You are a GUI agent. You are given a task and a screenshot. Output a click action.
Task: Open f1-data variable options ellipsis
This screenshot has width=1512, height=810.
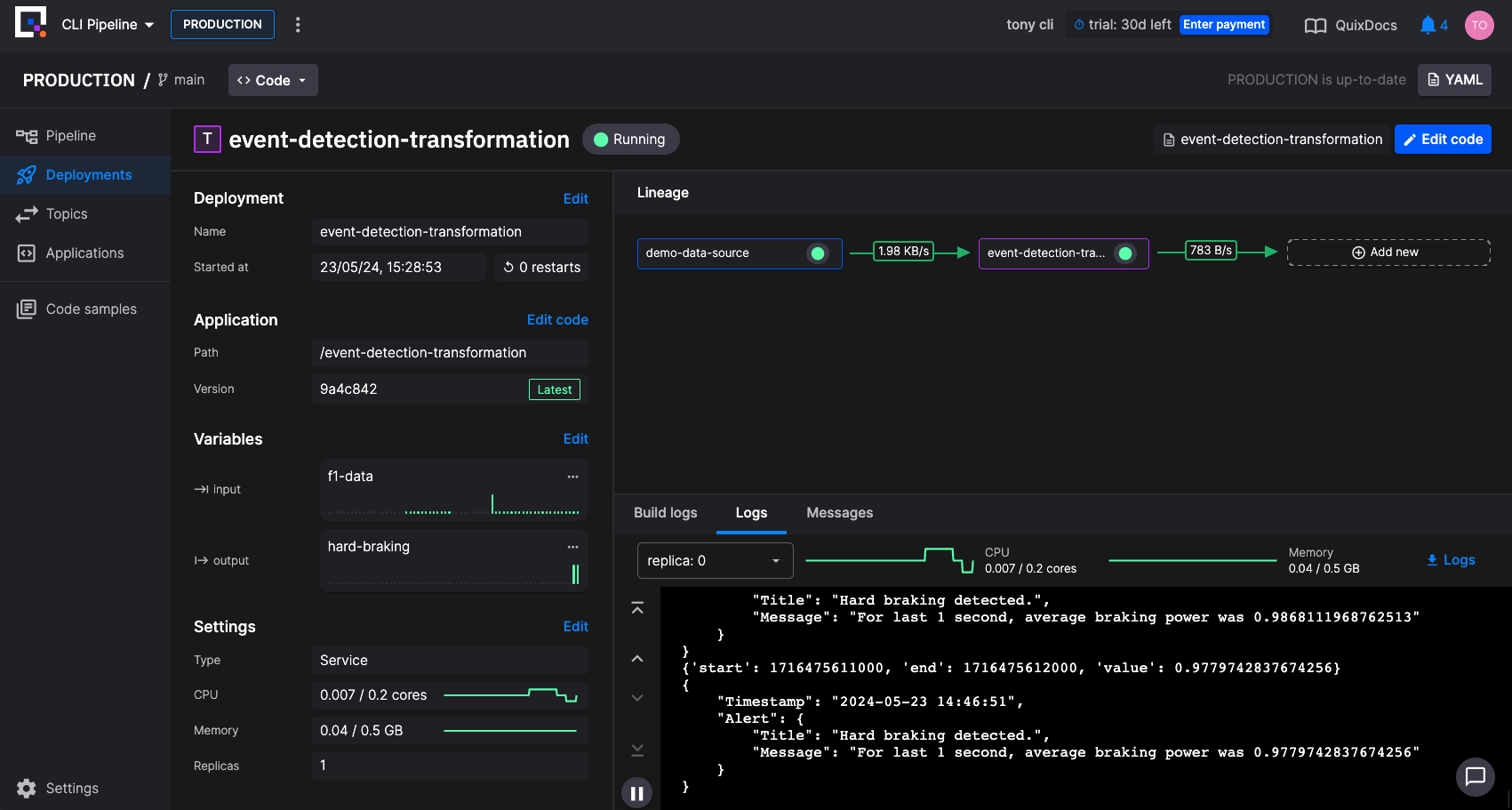[x=572, y=477]
